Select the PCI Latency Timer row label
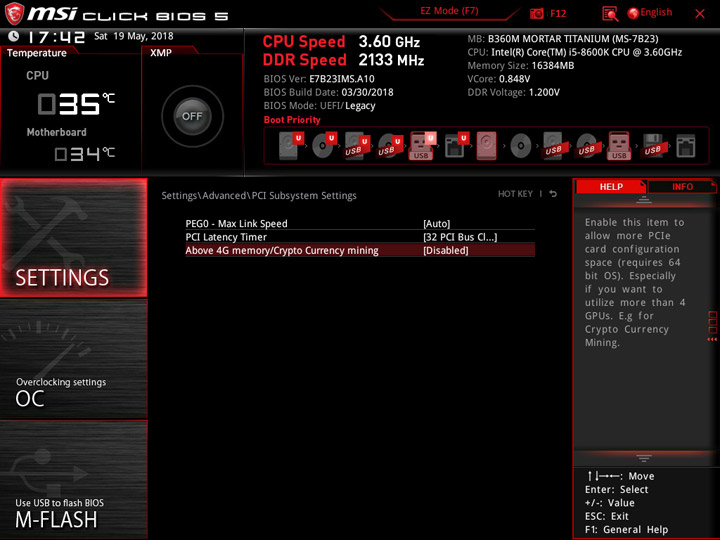Screen dimensions: 720x540 tap(226, 237)
